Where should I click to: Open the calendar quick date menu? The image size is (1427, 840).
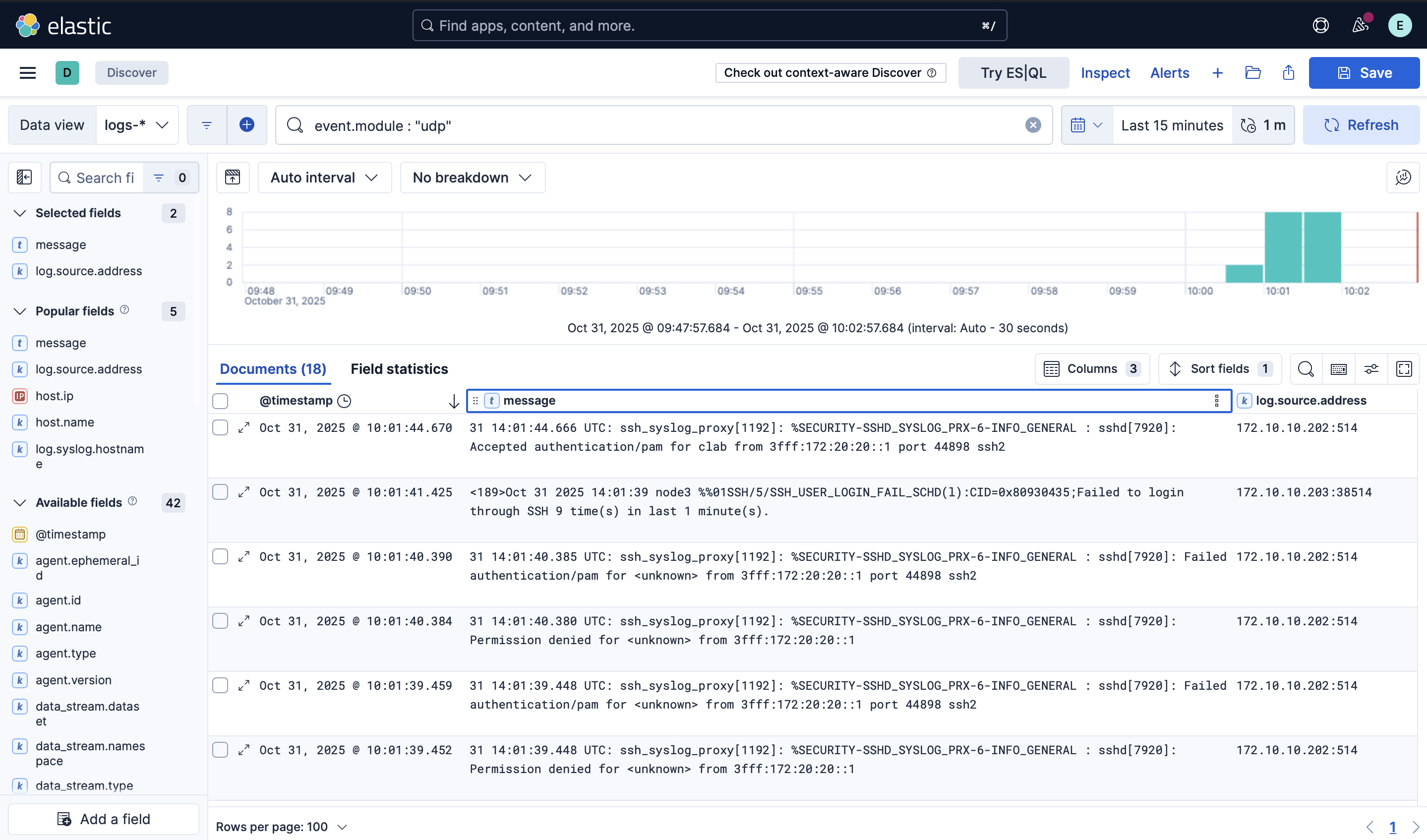[x=1087, y=124]
